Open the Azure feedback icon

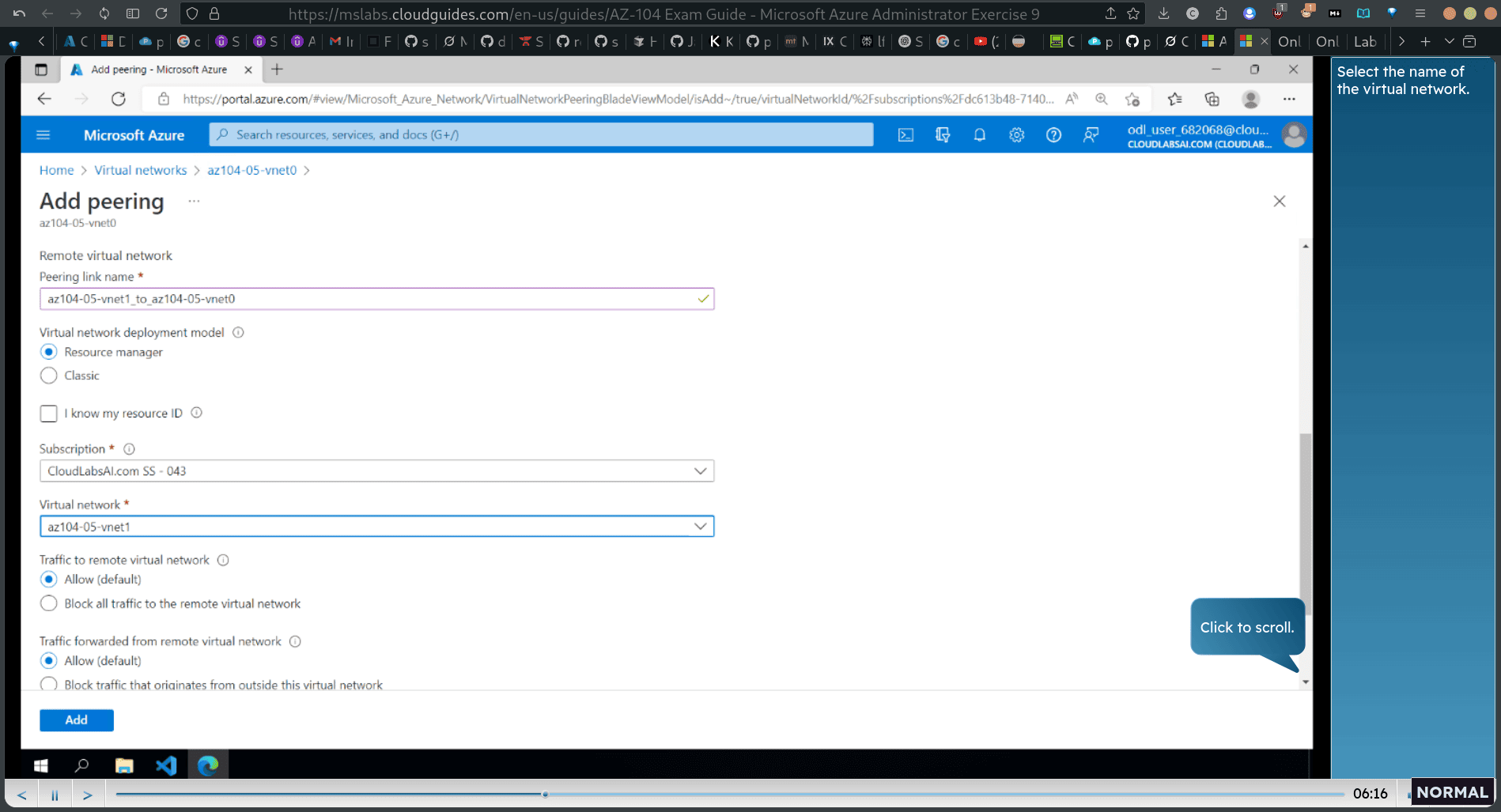[1091, 135]
